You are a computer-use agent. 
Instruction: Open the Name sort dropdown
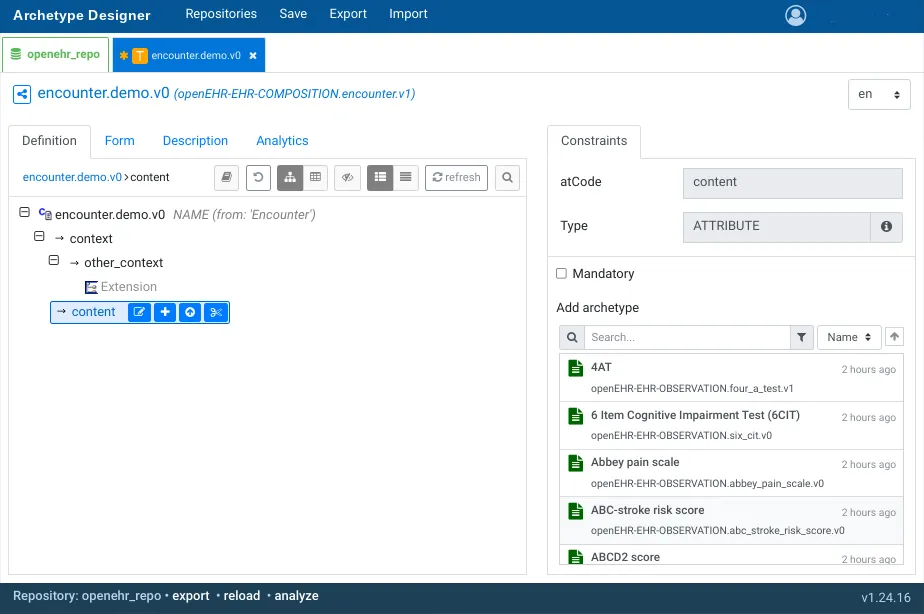(849, 338)
